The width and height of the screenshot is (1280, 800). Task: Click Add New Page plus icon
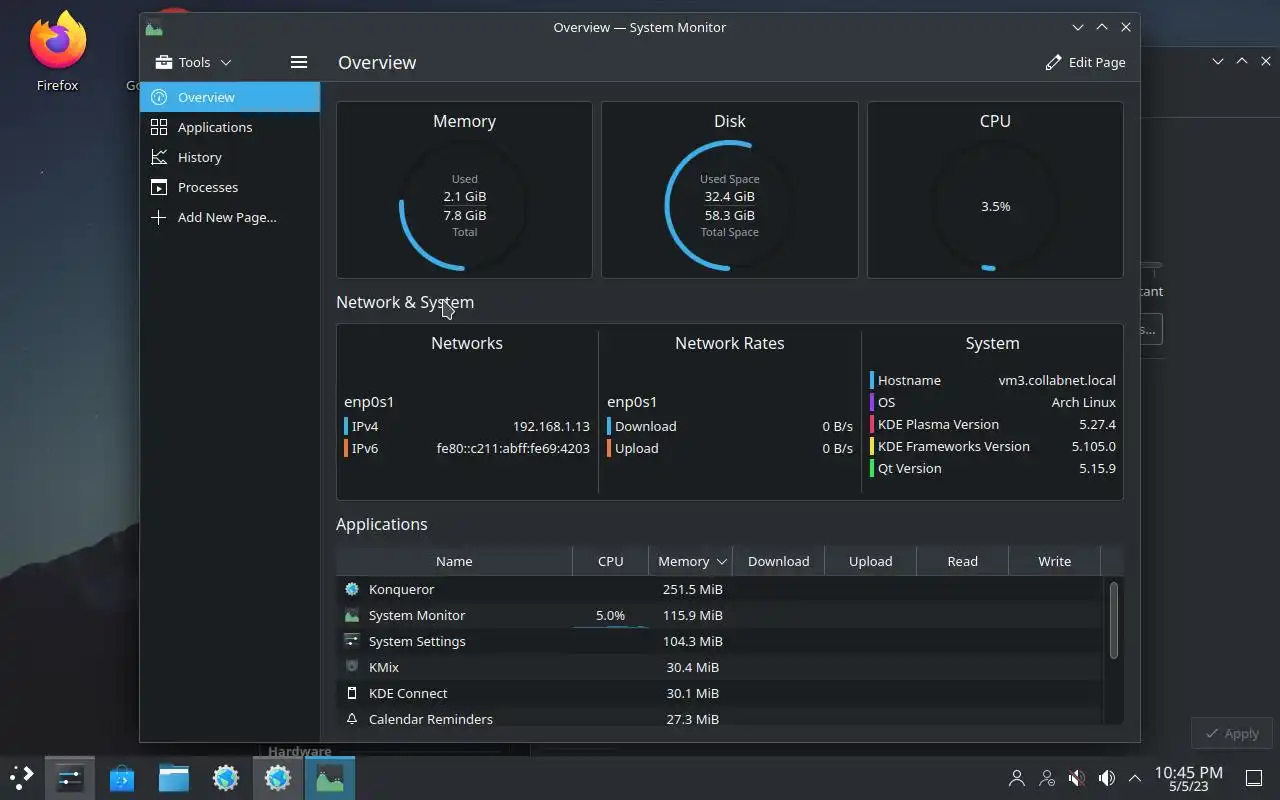[x=158, y=217]
